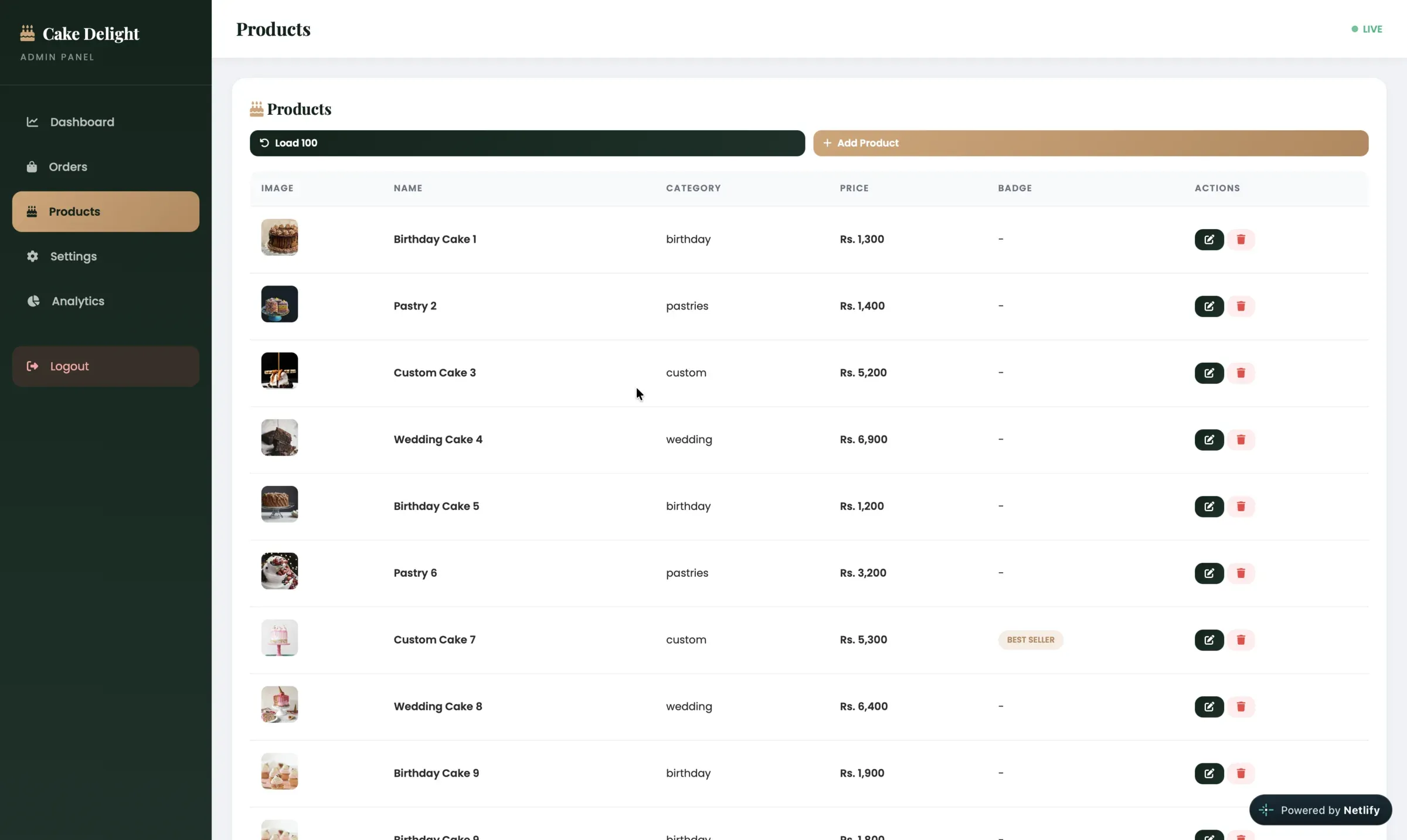The width and height of the screenshot is (1407, 840).
Task: Click Pastry 6 product thumbnail
Action: pos(280,572)
